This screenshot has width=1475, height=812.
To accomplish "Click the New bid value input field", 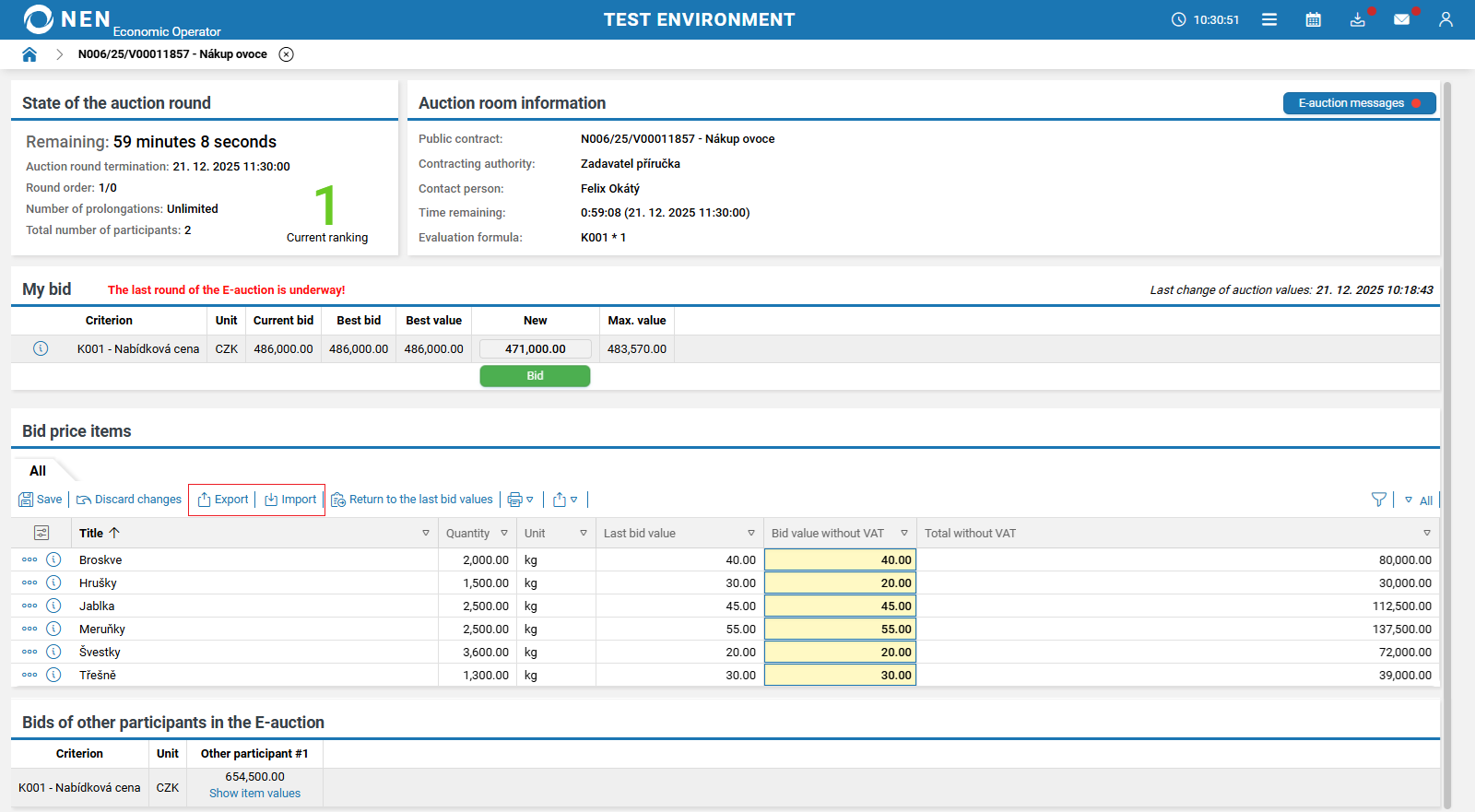I will click(x=535, y=349).
